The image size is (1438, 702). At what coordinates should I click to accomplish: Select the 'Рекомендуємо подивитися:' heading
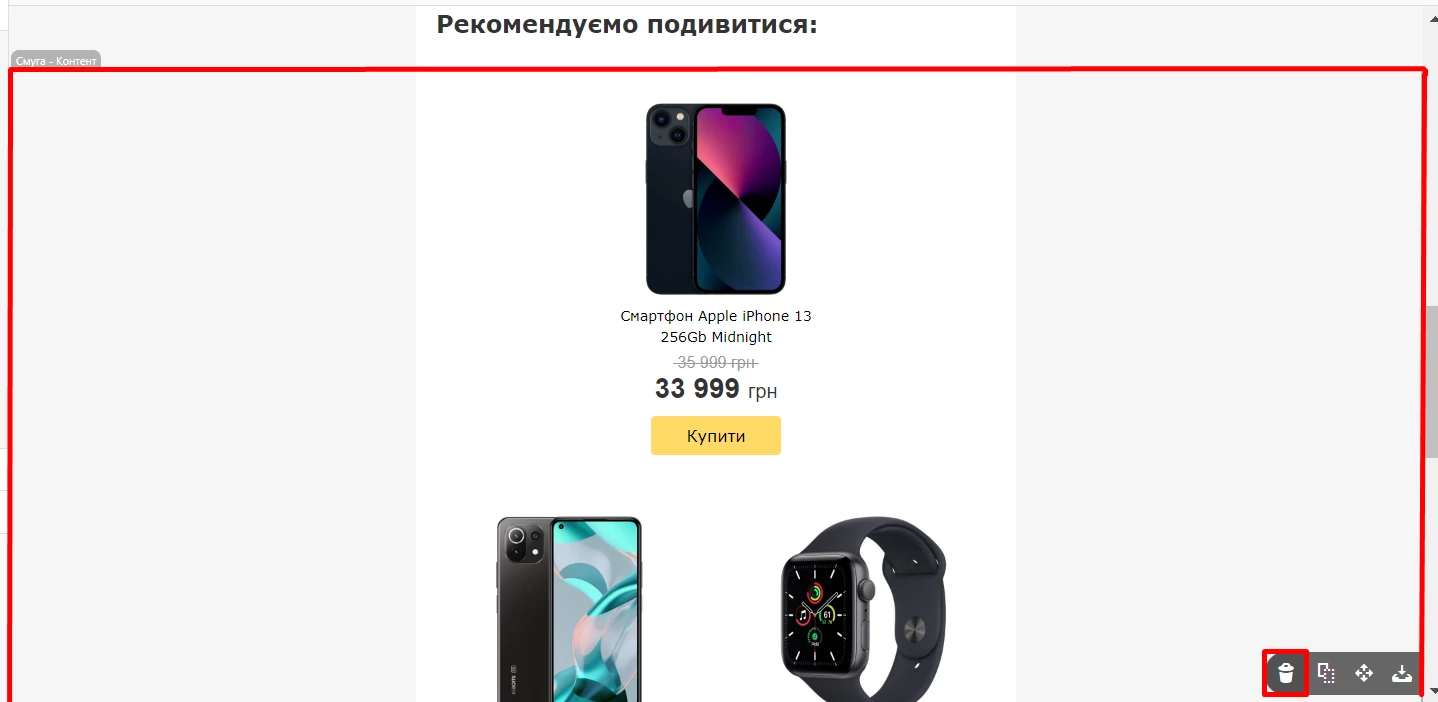627,24
